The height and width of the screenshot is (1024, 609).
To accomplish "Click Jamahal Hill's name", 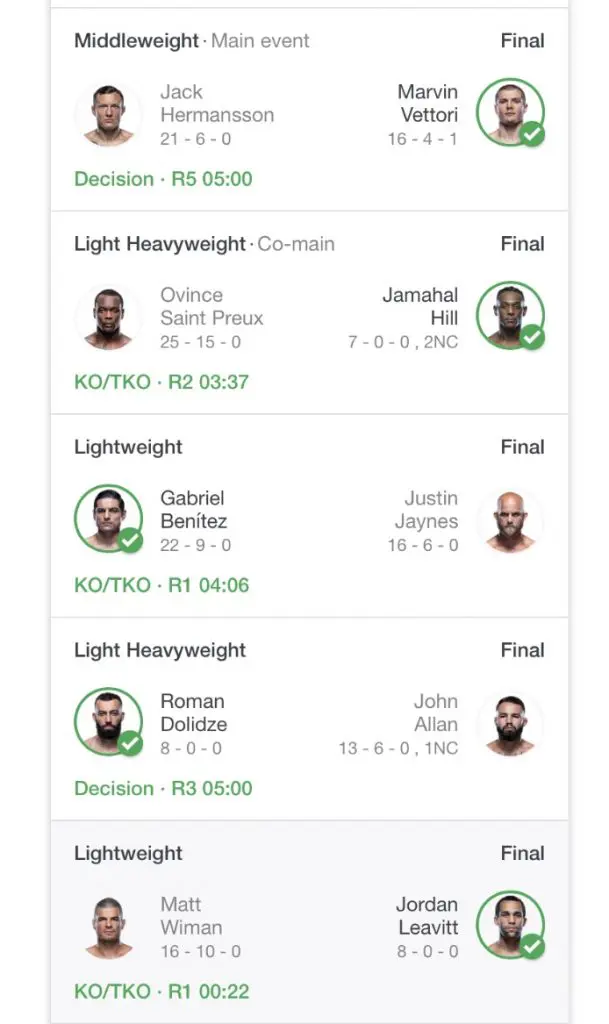I will point(421,307).
